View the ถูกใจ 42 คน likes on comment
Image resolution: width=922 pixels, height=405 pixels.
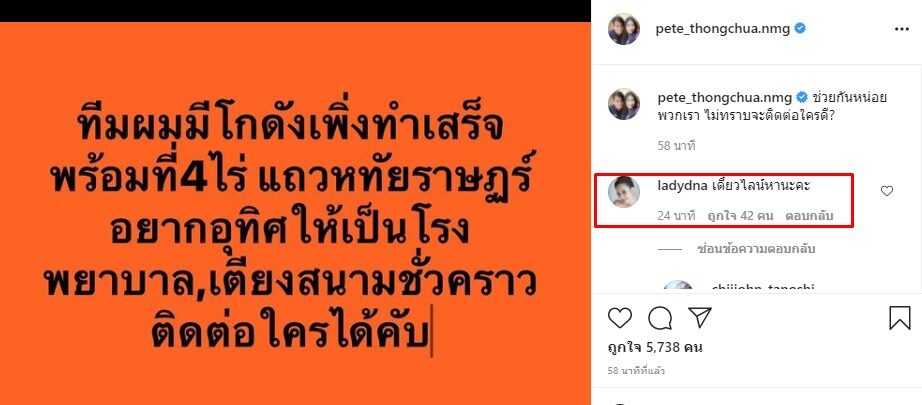pos(740,216)
